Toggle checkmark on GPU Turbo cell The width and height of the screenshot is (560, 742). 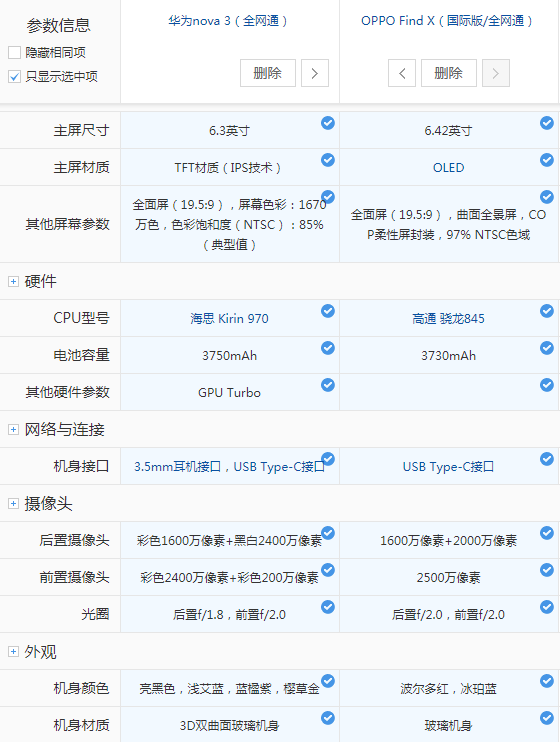click(x=328, y=385)
